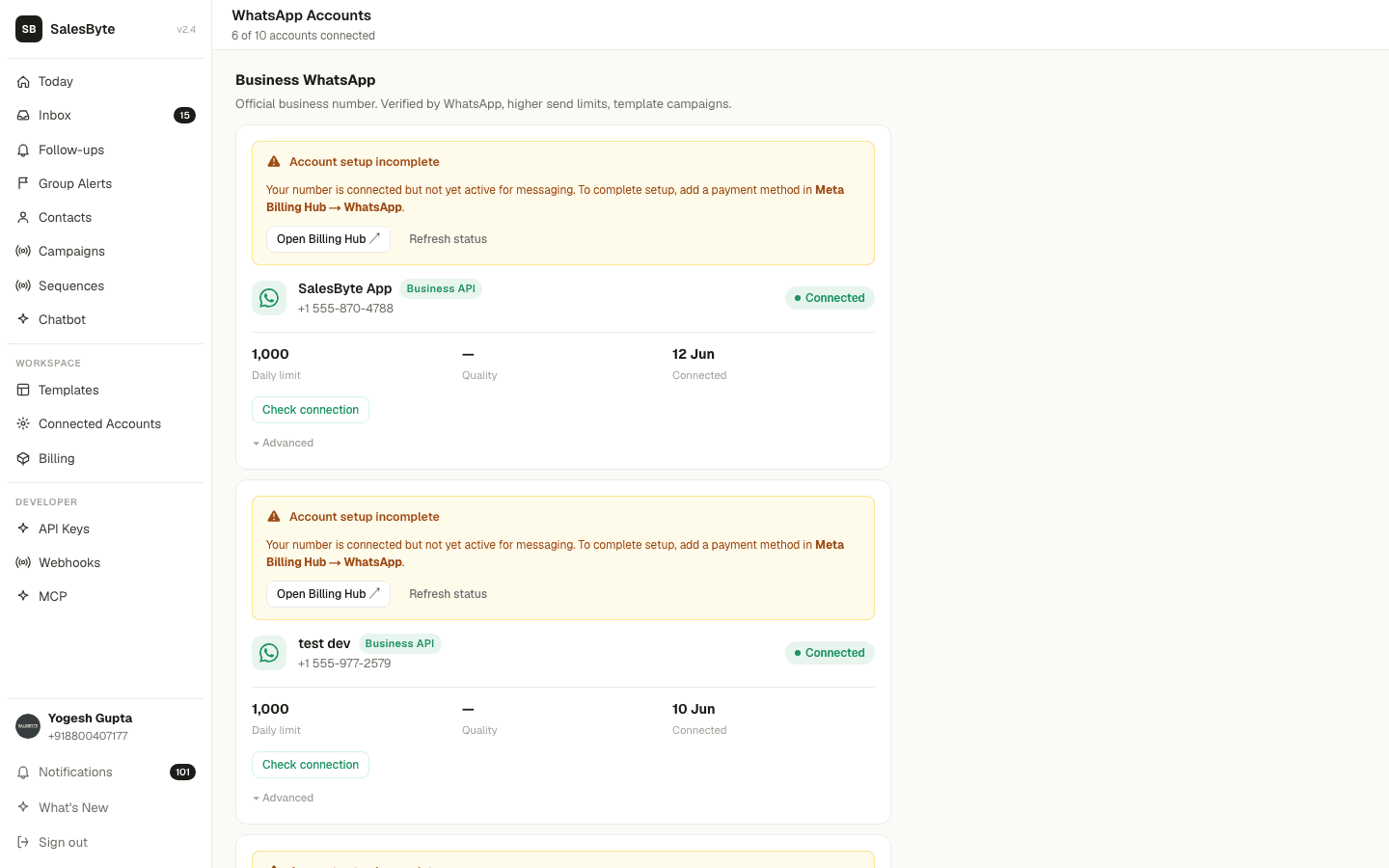Click Business API tag beside SalesByte App
The height and width of the screenshot is (868, 1389).
[441, 288]
